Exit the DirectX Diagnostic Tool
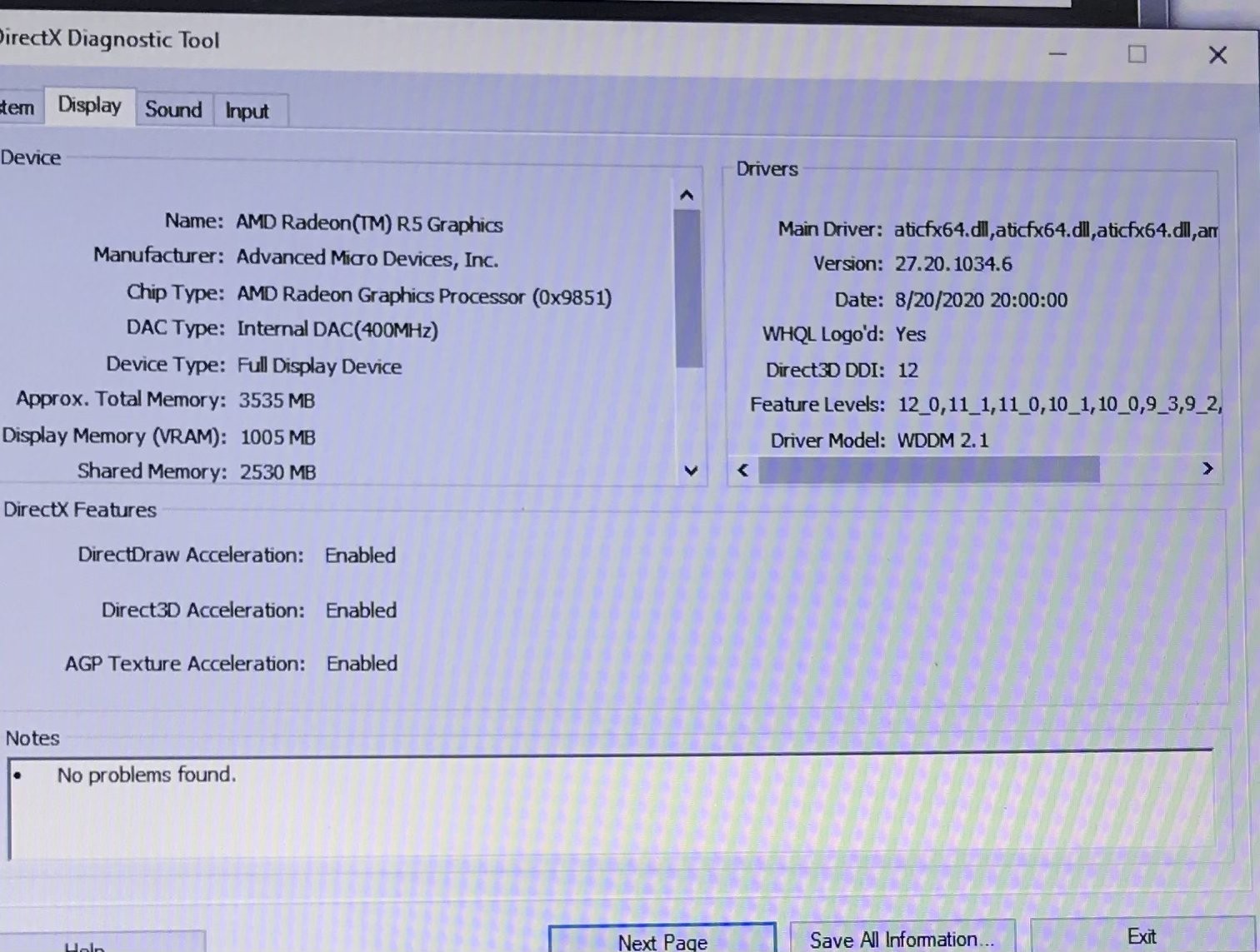Image resolution: width=1260 pixels, height=952 pixels. 1141,936
